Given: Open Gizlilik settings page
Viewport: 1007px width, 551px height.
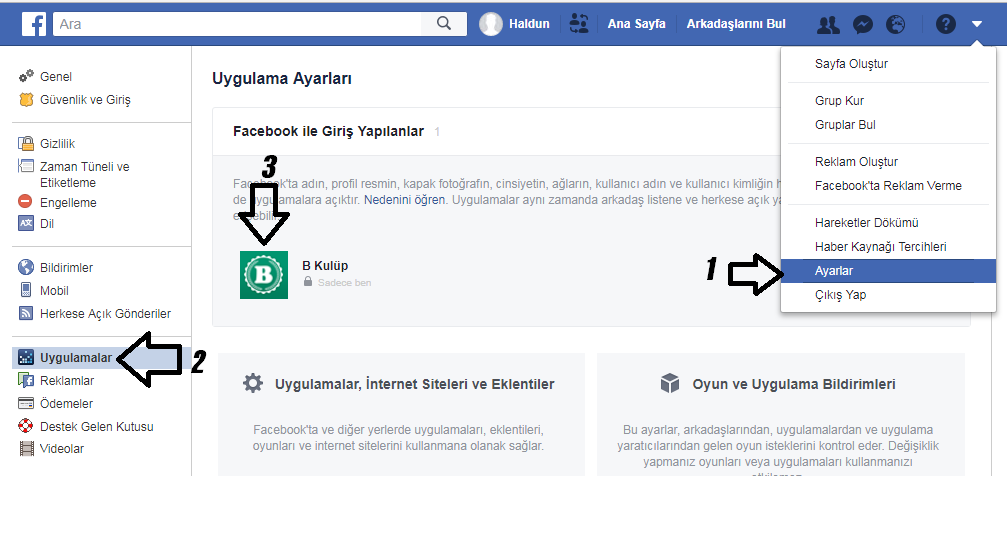Looking at the screenshot, I should pyautogui.click(x=58, y=143).
